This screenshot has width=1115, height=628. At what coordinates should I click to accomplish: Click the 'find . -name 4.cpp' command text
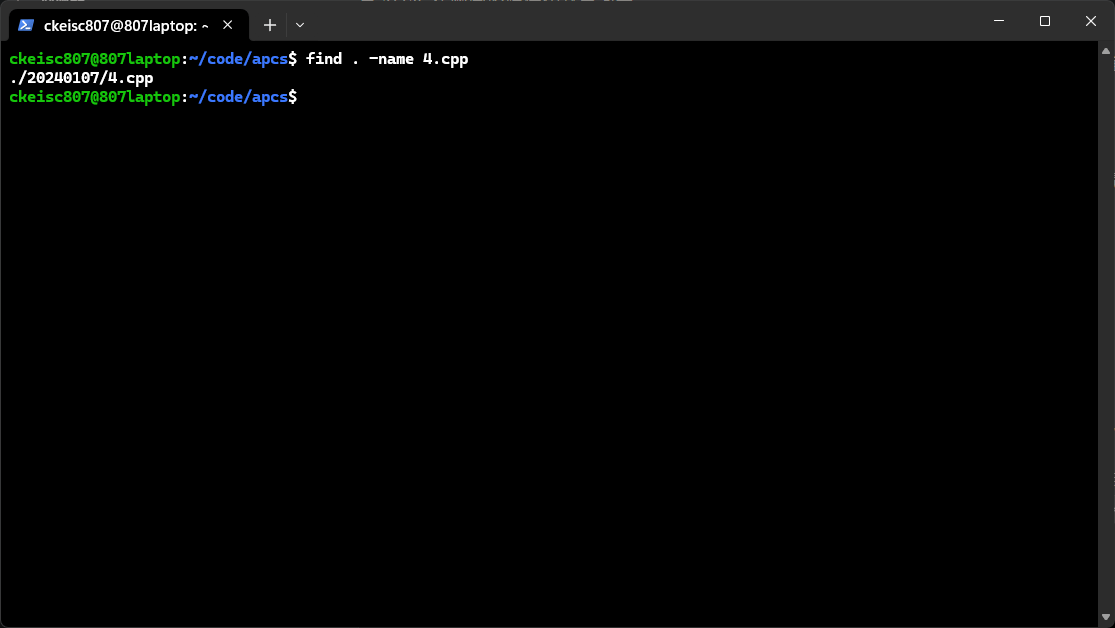pos(387,59)
